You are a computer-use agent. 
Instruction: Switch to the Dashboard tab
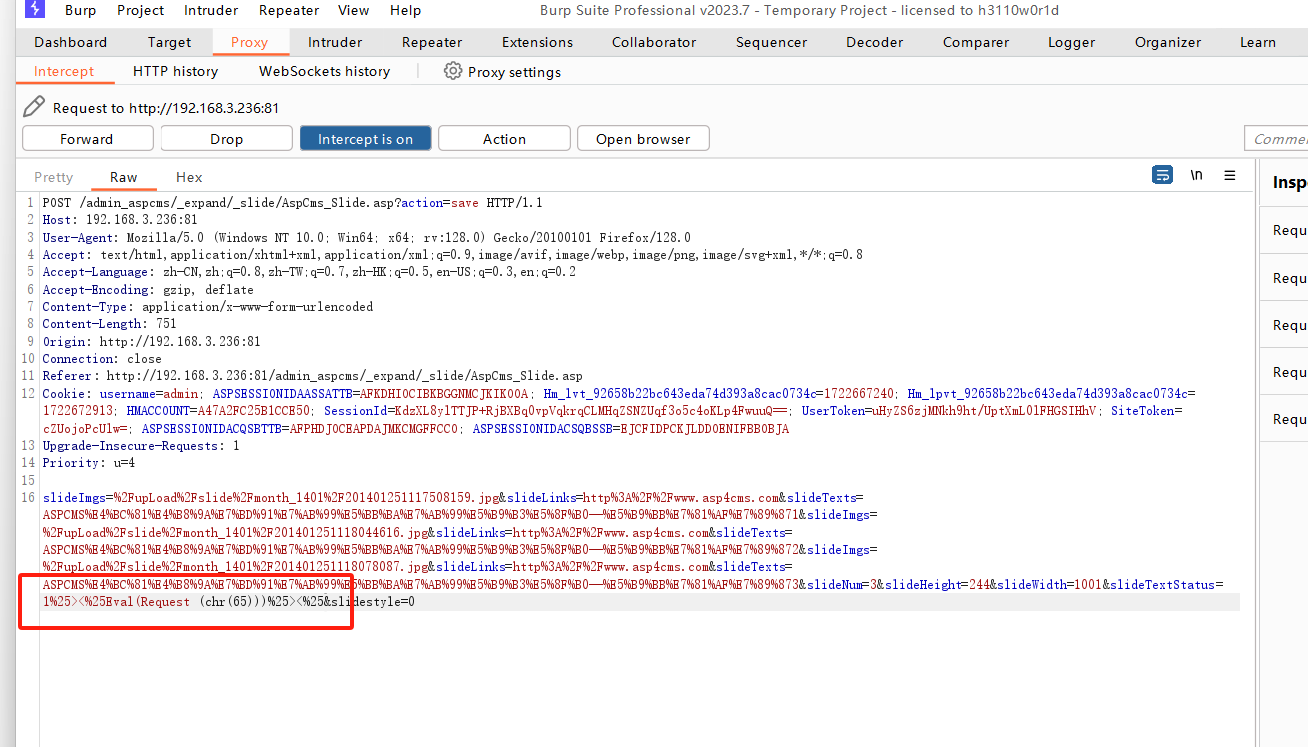point(71,42)
